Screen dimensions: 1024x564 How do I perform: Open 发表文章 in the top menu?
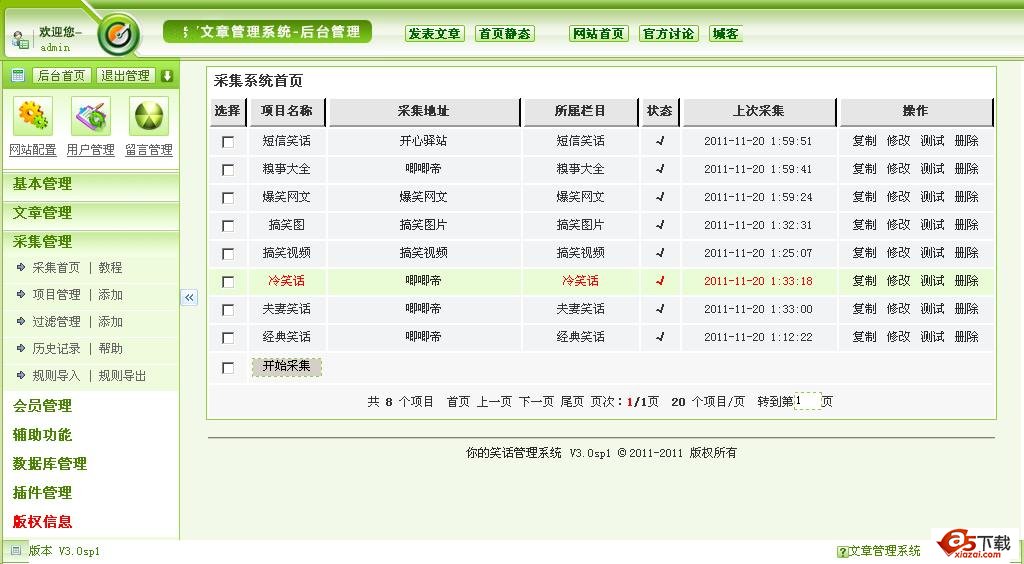tap(435, 34)
